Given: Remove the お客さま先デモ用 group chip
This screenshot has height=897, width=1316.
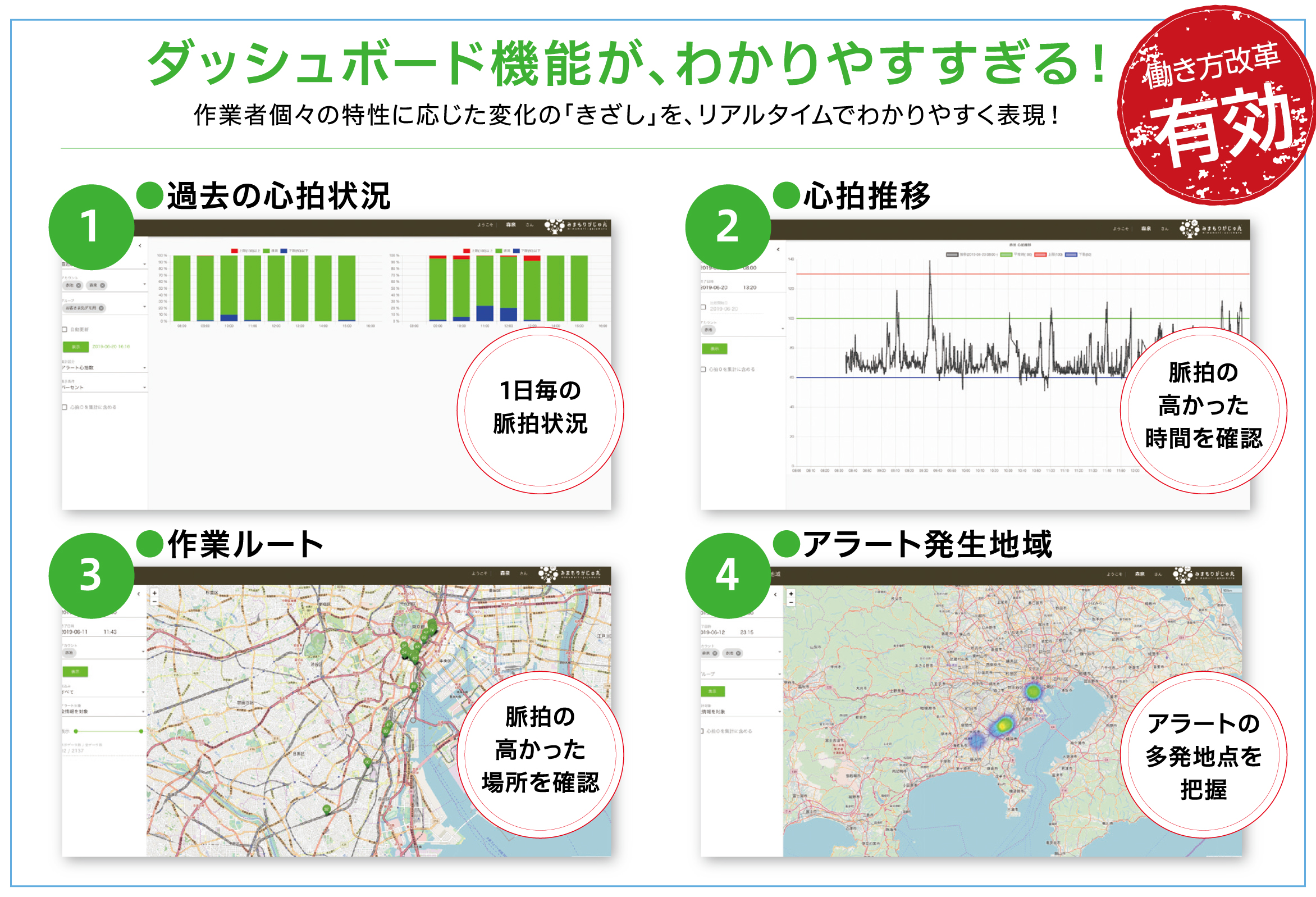Looking at the screenshot, I should (102, 308).
